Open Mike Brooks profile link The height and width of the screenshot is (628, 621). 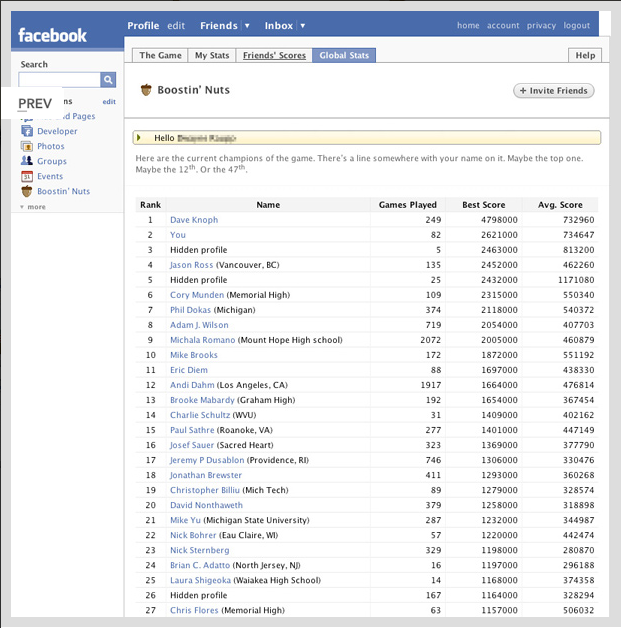click(194, 355)
